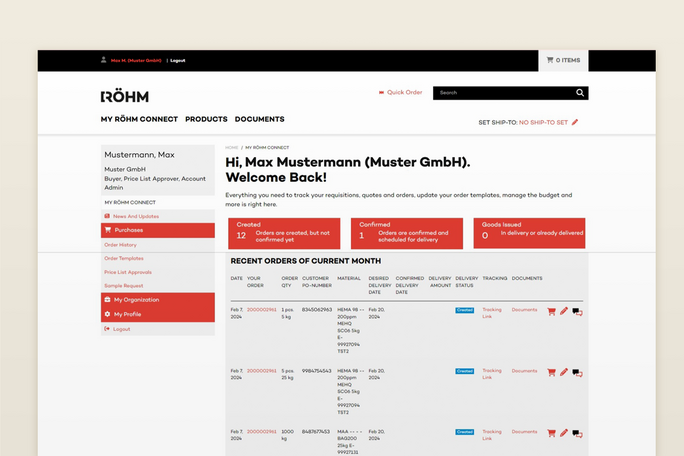Open the chat icon for first order
This screenshot has width=684, height=456.
pyautogui.click(x=577, y=312)
